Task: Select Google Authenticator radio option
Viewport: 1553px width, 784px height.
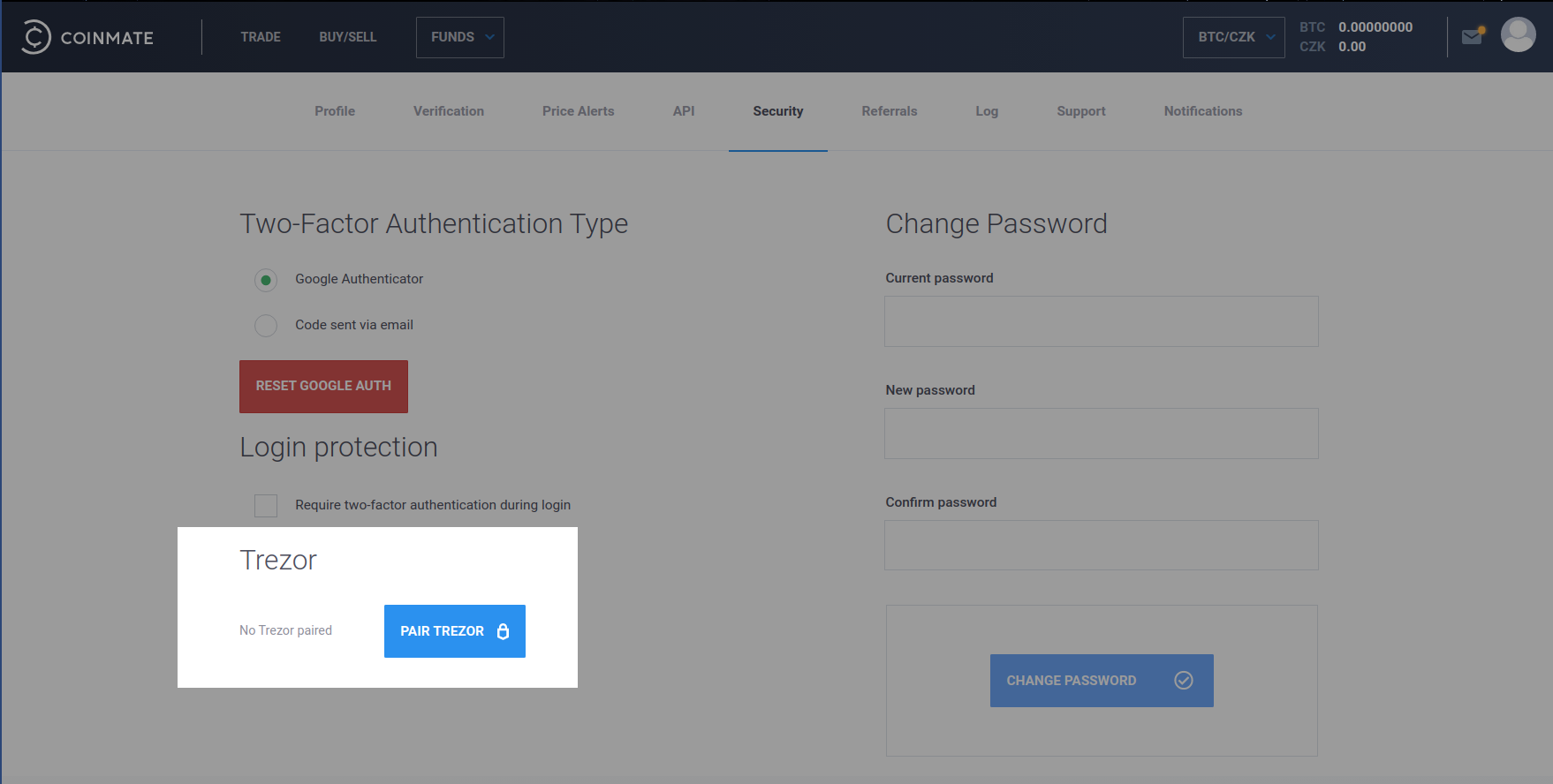Action: click(x=266, y=280)
